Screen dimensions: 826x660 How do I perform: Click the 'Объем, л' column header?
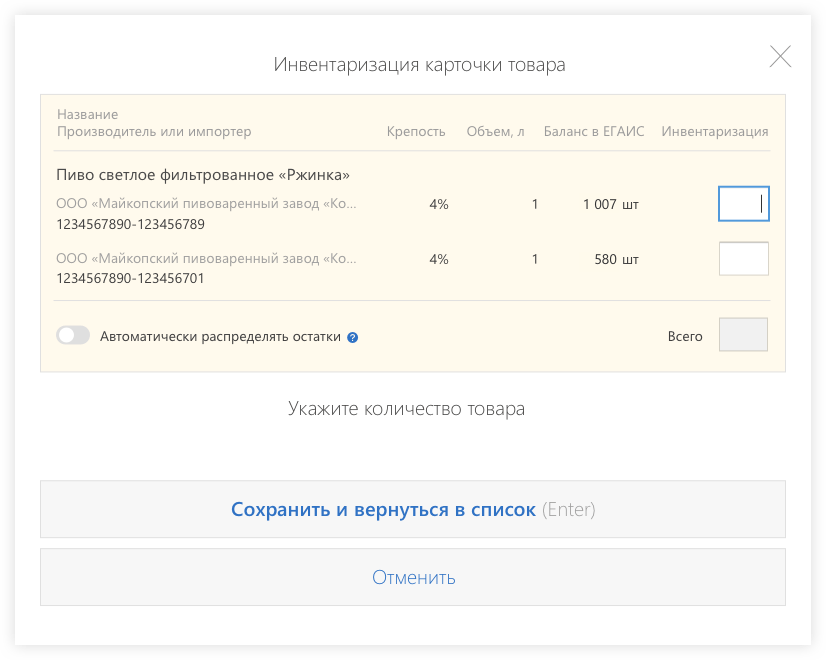pos(495,132)
